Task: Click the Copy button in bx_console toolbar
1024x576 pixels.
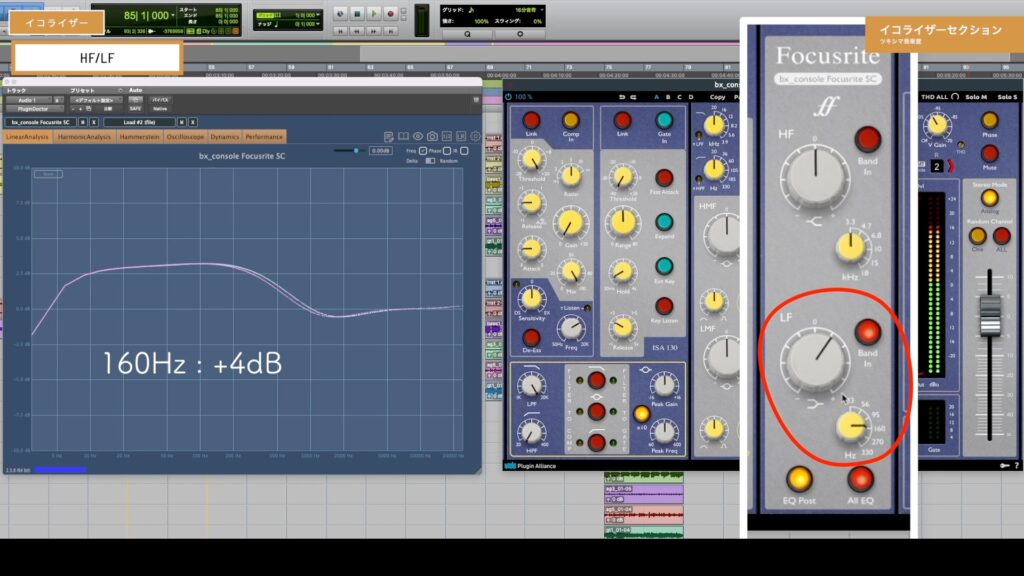Action: pos(717,97)
